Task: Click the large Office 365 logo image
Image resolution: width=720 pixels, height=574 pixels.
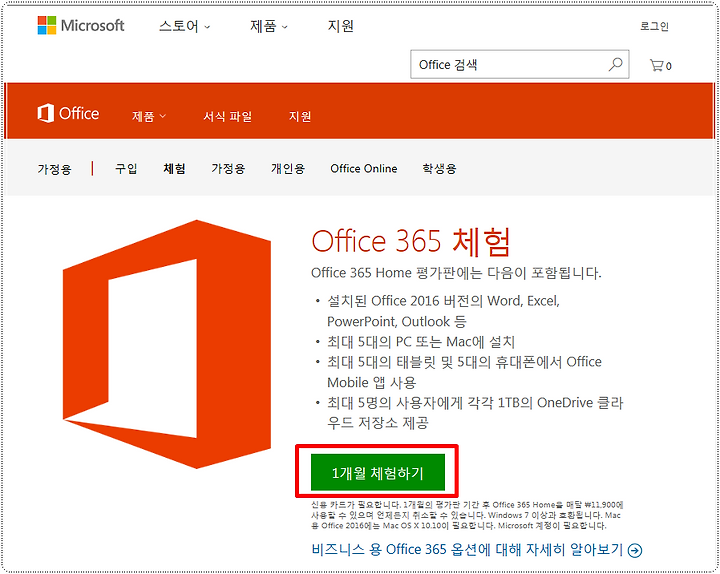Action: tap(167, 344)
